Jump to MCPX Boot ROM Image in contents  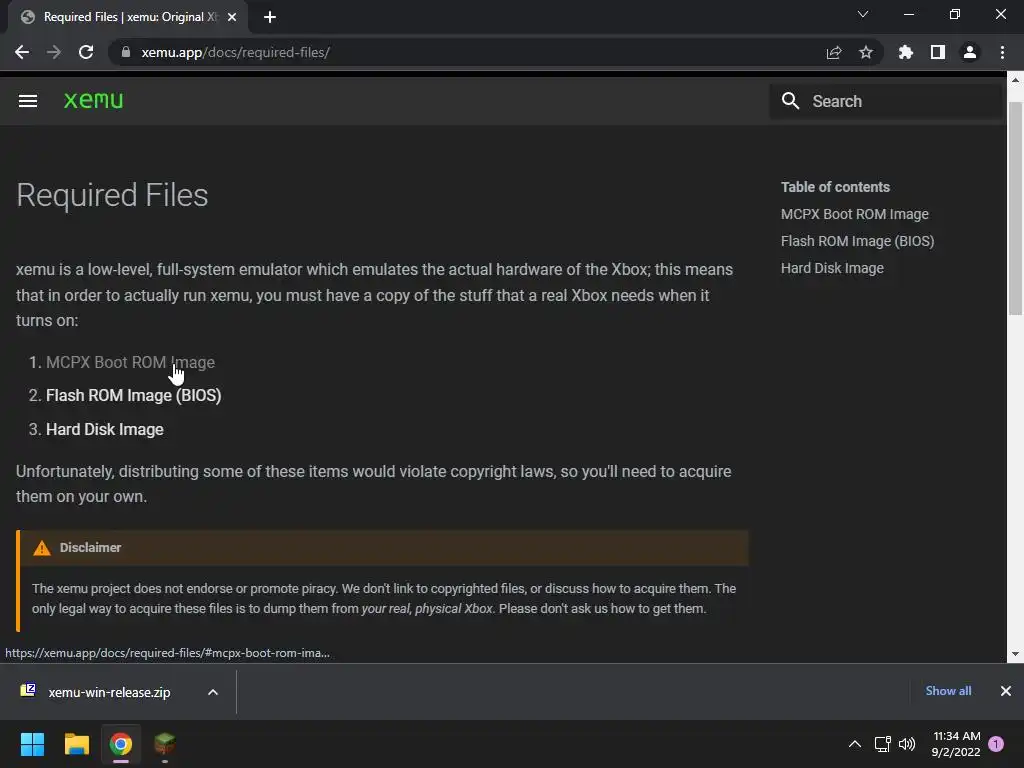click(854, 214)
